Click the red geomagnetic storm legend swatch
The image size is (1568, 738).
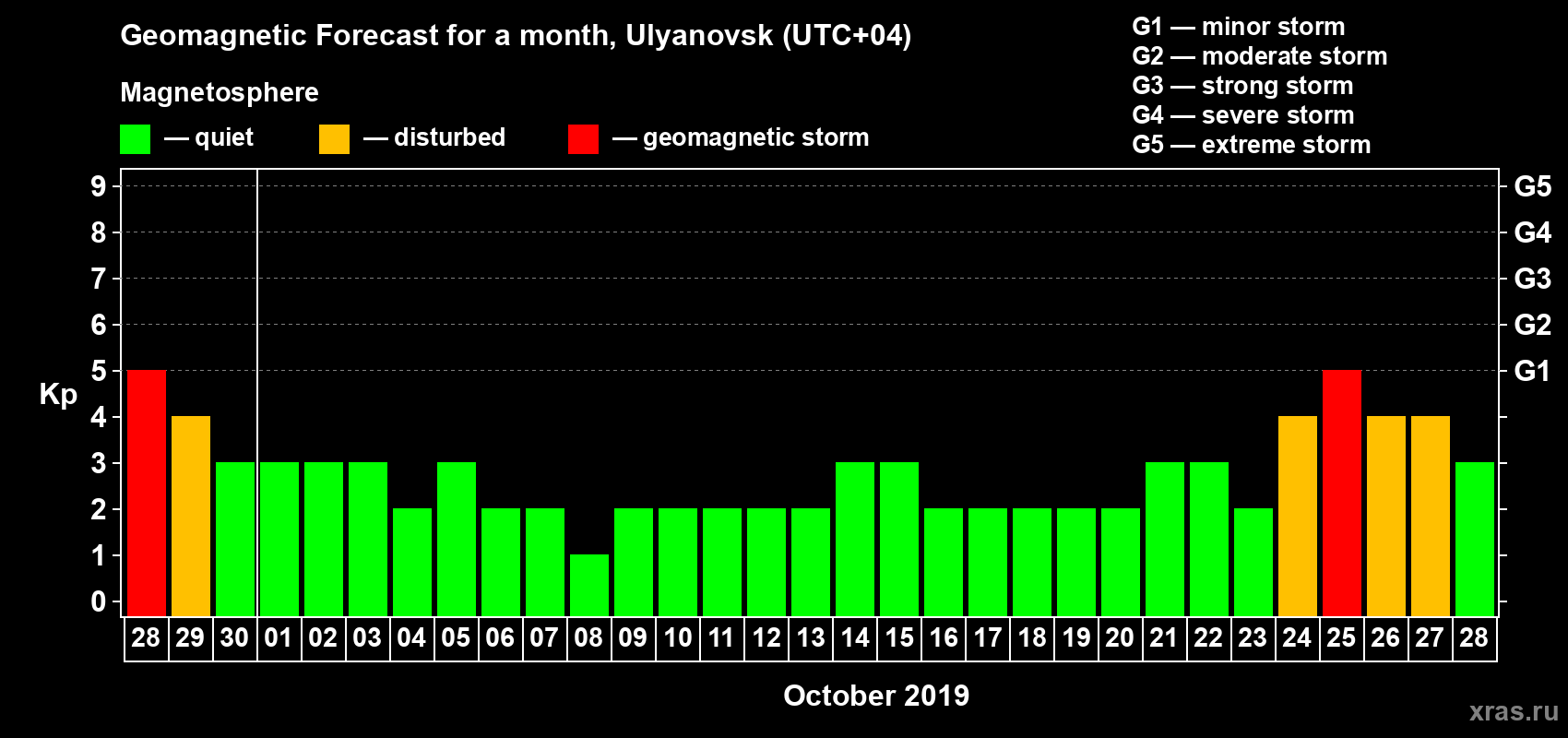[583, 139]
